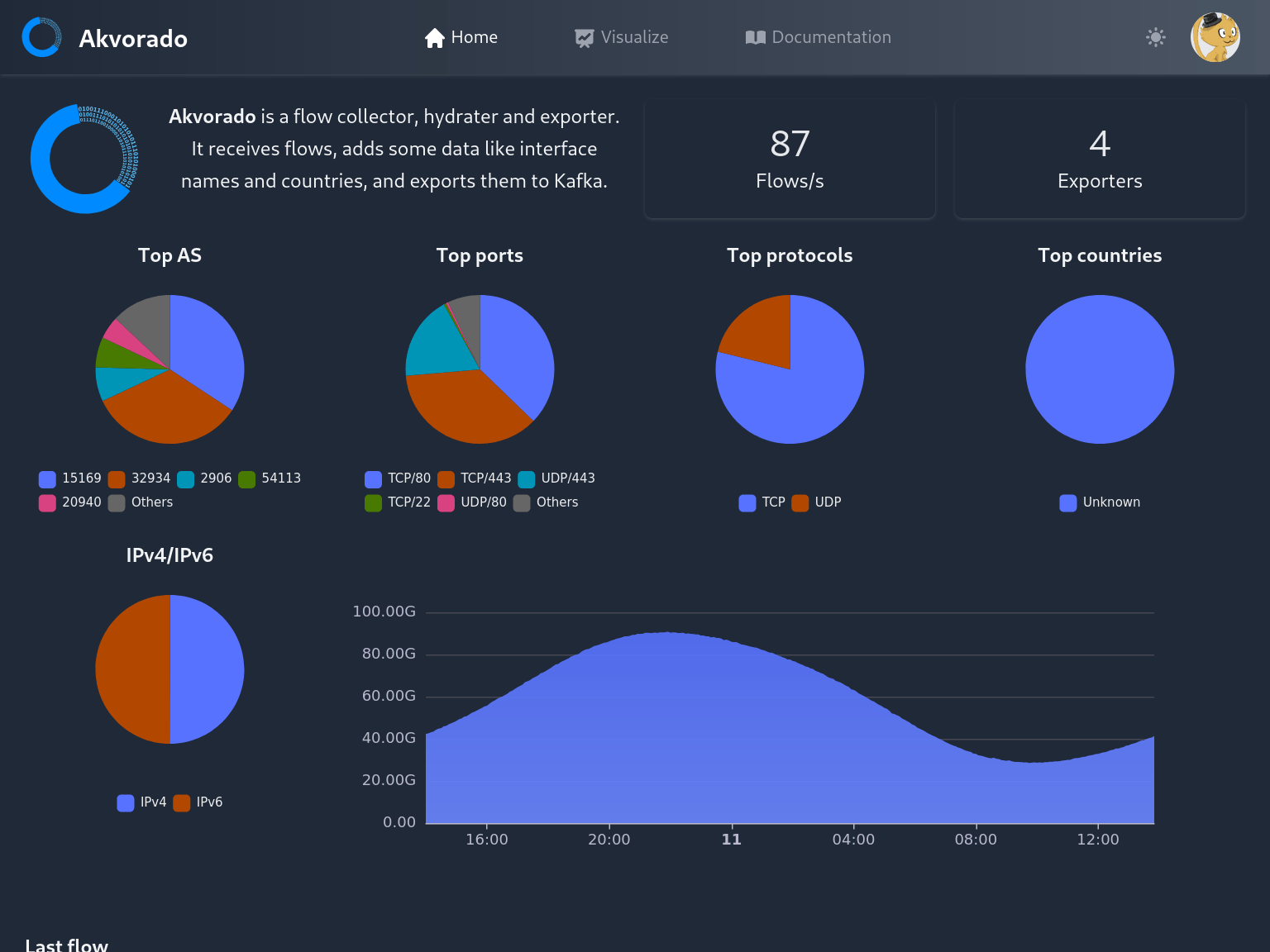Click the large Akvorado ring logo image
The image size is (1270, 952).
[84, 159]
